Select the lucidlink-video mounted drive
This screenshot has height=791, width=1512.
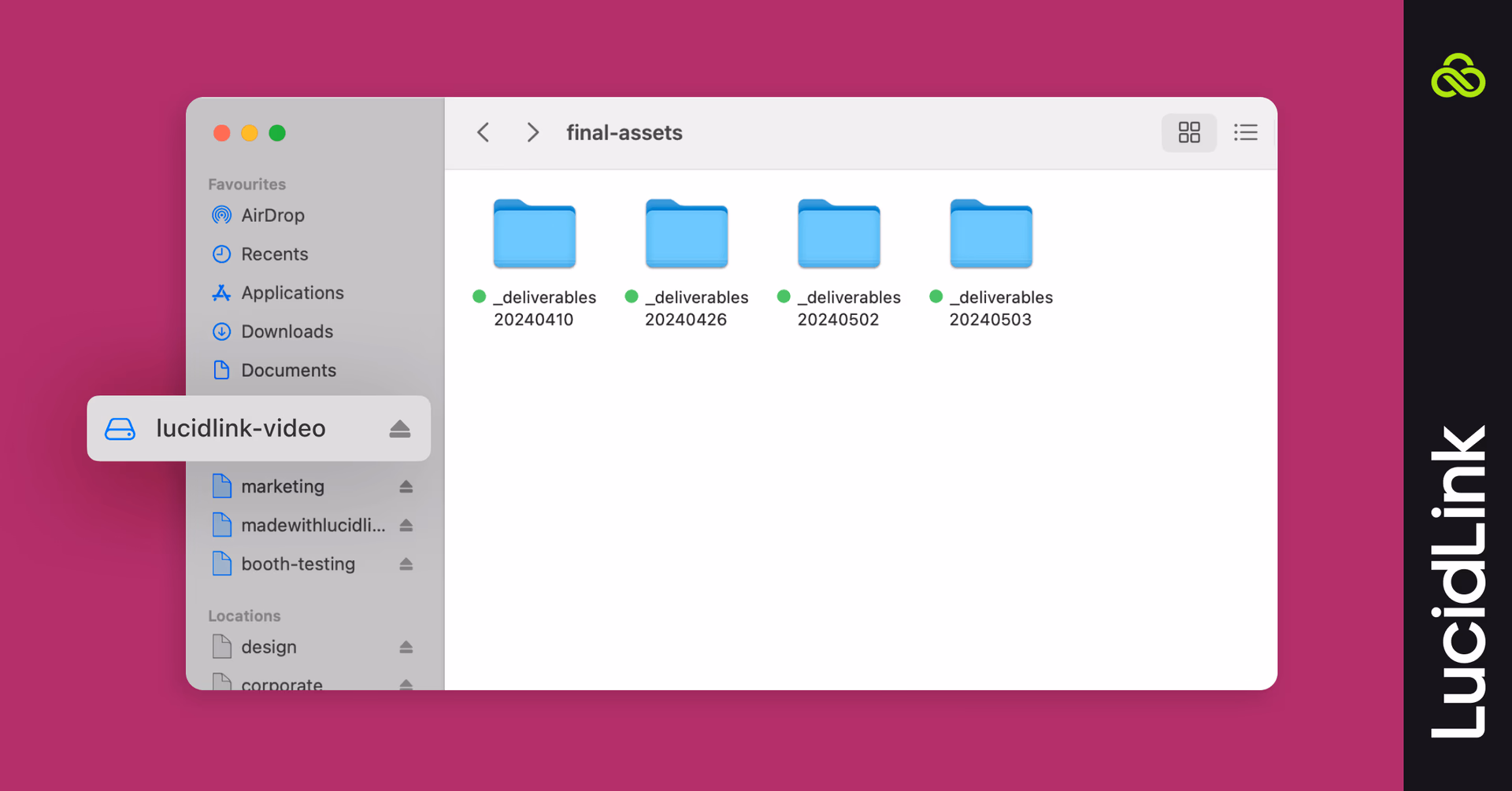tap(239, 428)
